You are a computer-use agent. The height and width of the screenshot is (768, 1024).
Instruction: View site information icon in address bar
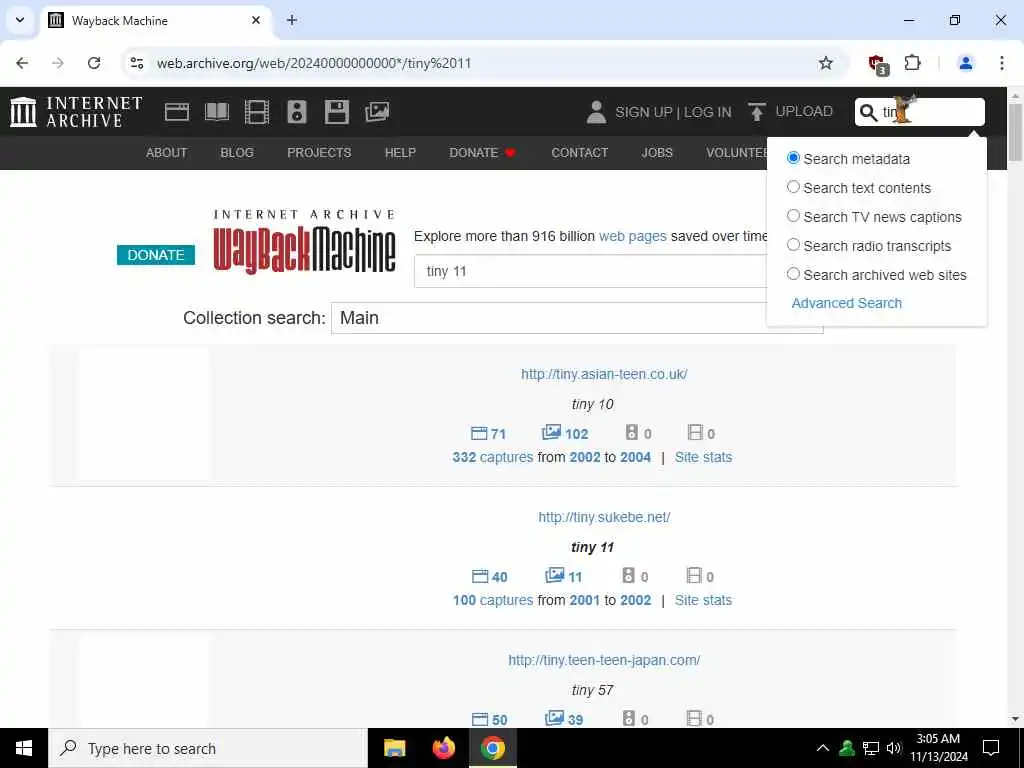pyautogui.click(x=136, y=63)
